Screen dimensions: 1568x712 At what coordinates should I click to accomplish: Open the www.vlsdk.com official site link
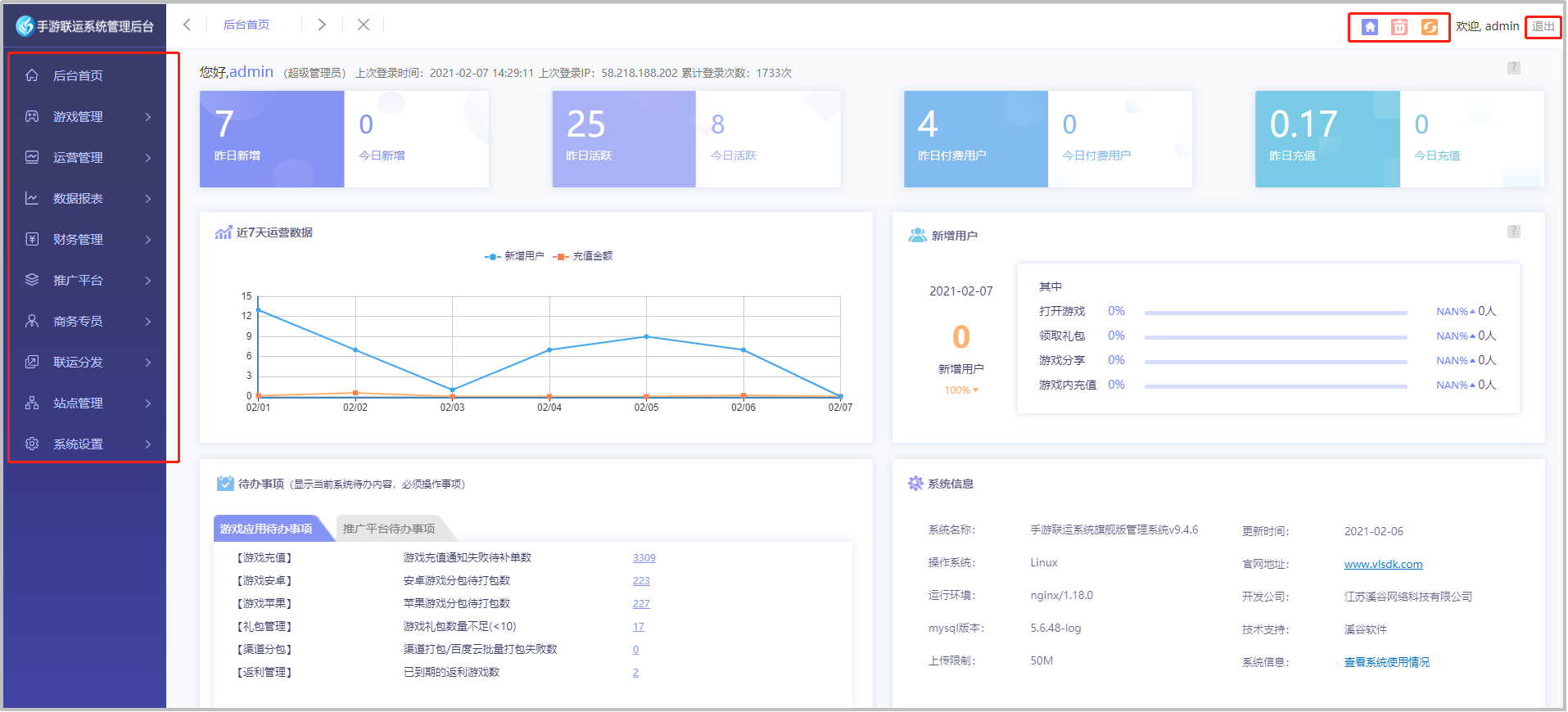(x=1384, y=564)
